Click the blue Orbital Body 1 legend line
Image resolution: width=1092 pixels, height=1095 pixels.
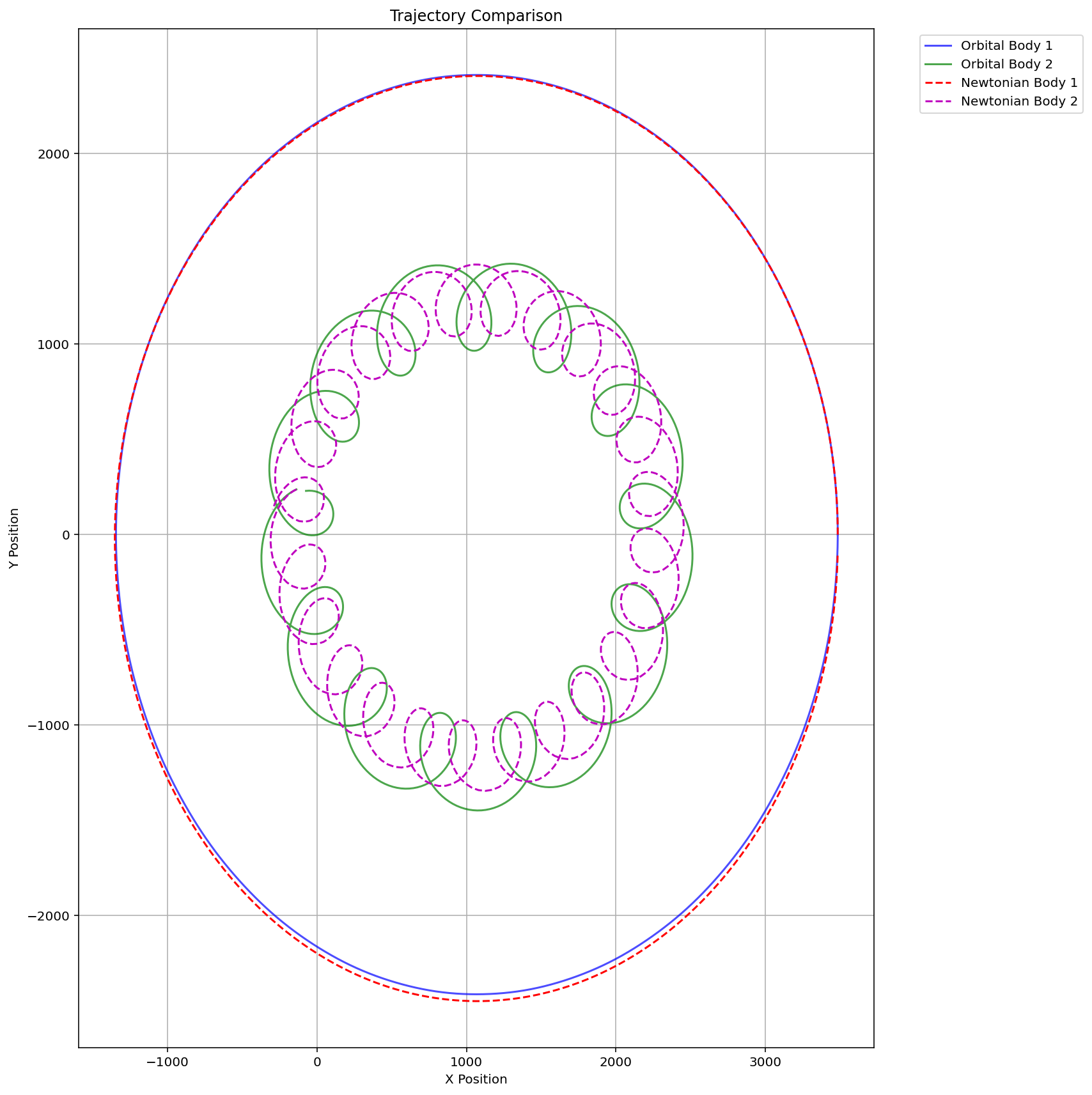pyautogui.click(x=939, y=45)
